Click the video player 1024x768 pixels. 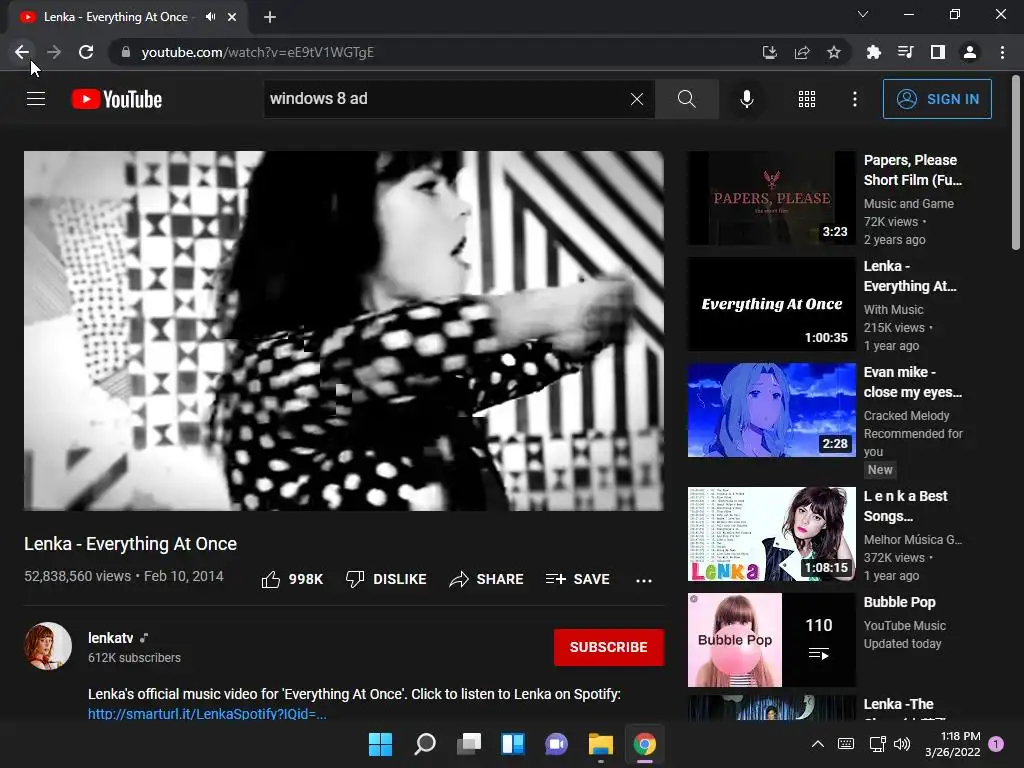point(344,330)
